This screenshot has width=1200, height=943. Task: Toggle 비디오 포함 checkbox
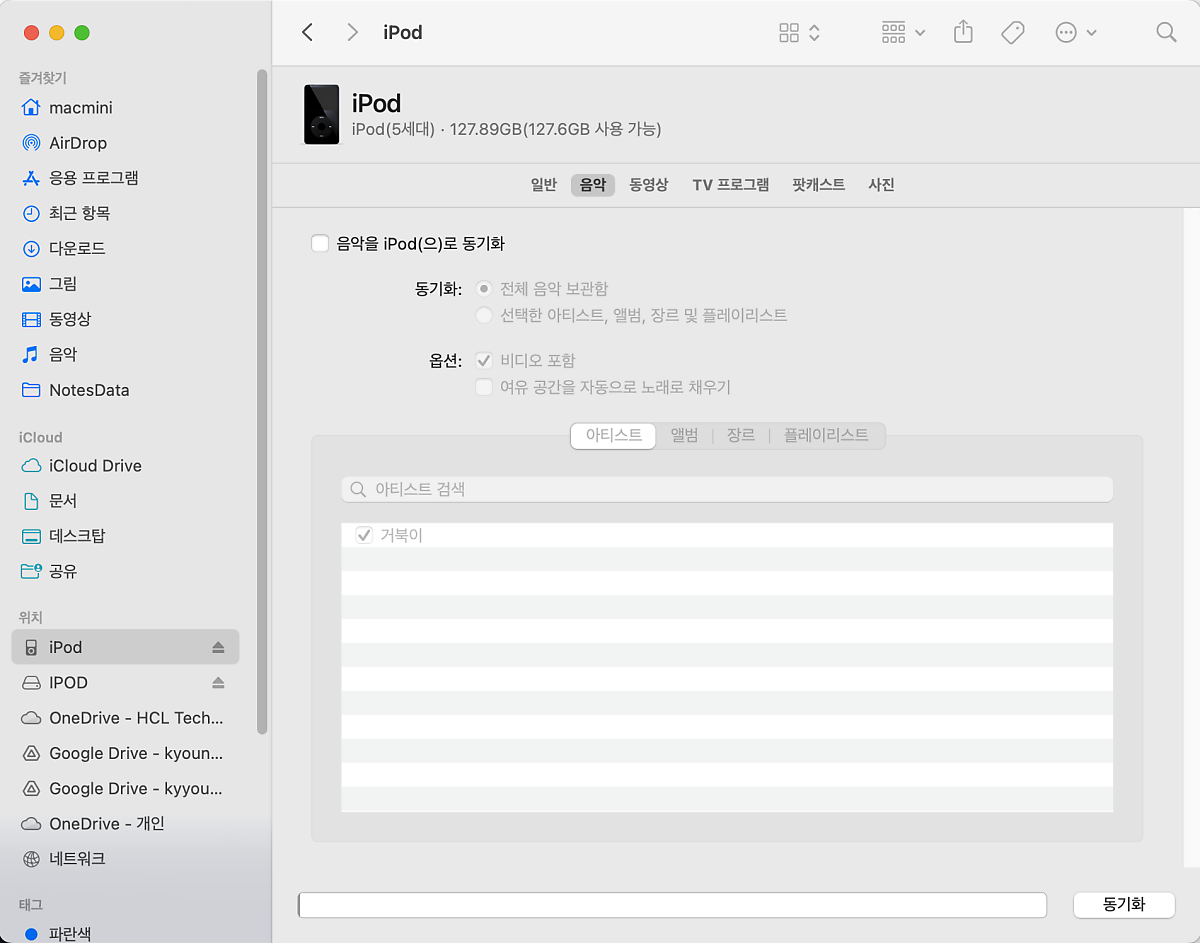(484, 361)
